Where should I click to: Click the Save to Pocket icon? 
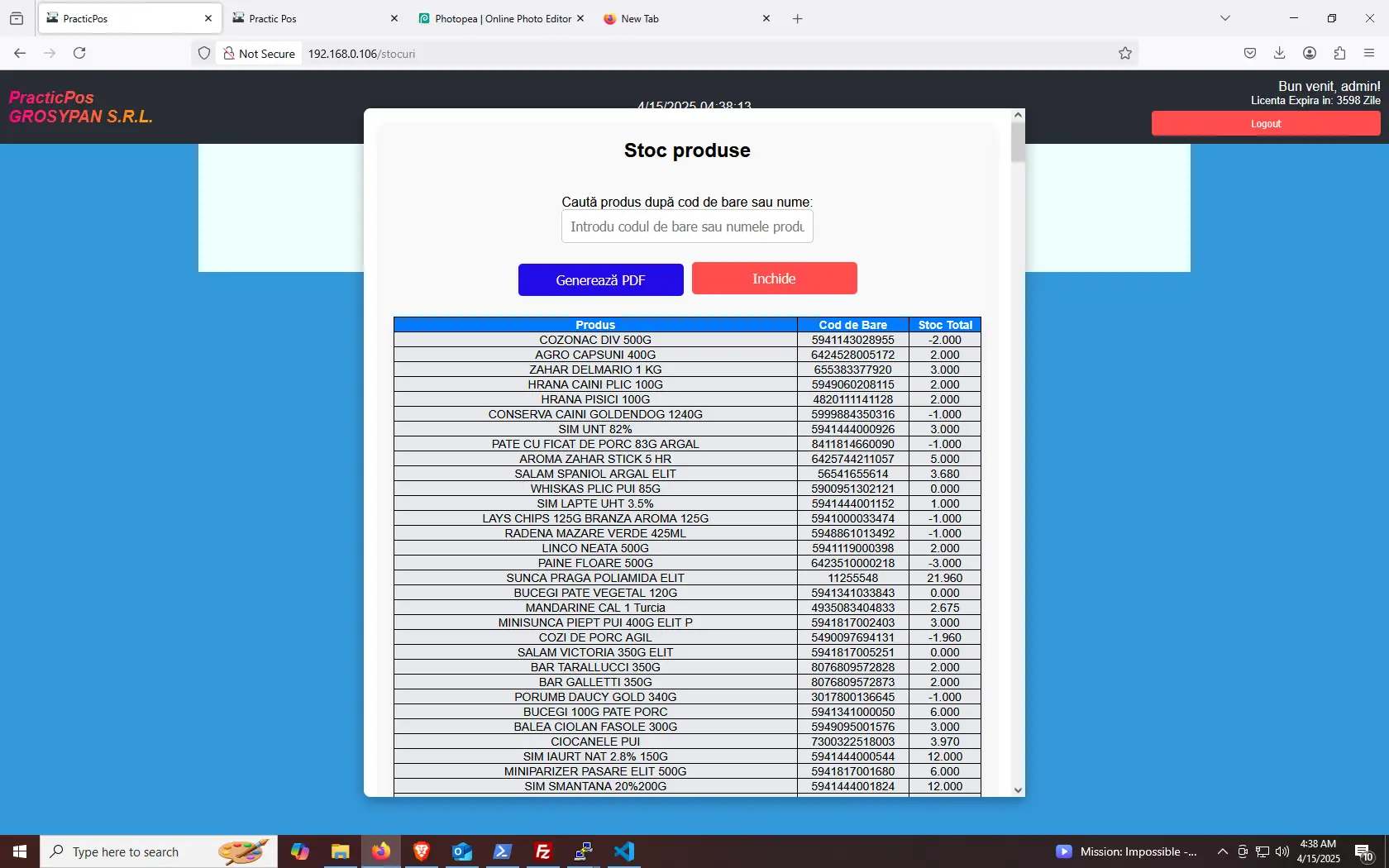(1249, 54)
